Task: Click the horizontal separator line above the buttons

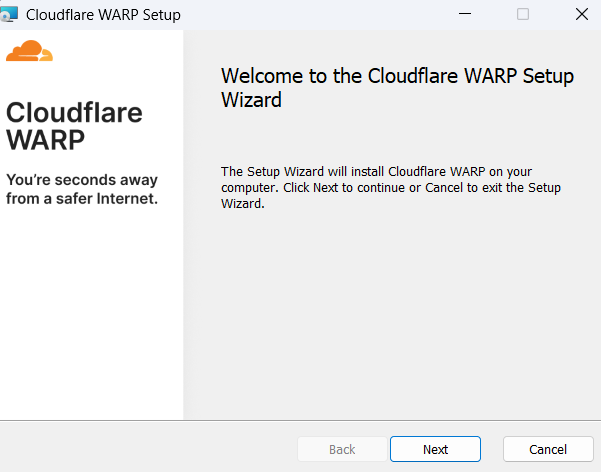Action: [x=300, y=420]
